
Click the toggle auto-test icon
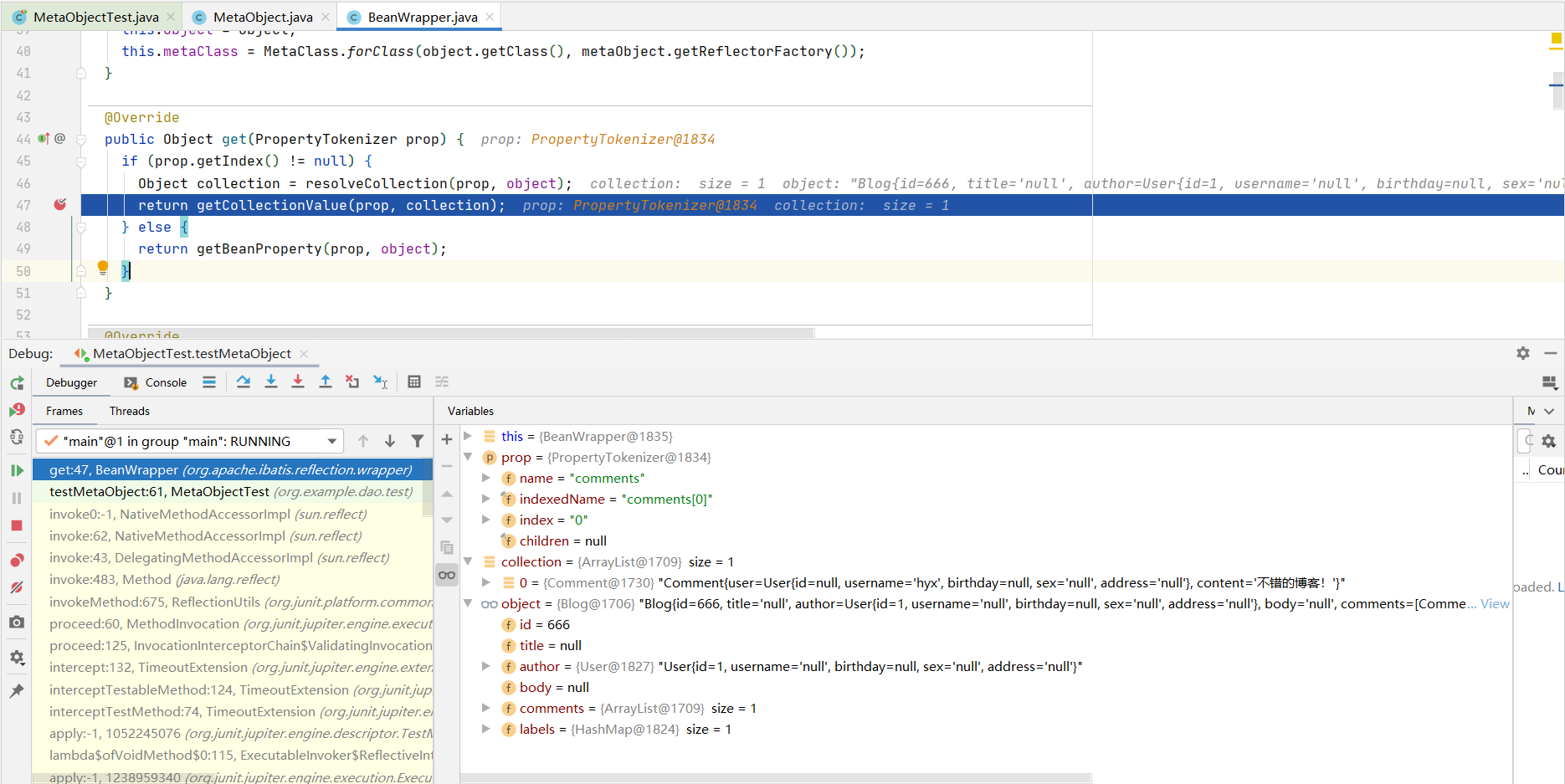pos(17,437)
